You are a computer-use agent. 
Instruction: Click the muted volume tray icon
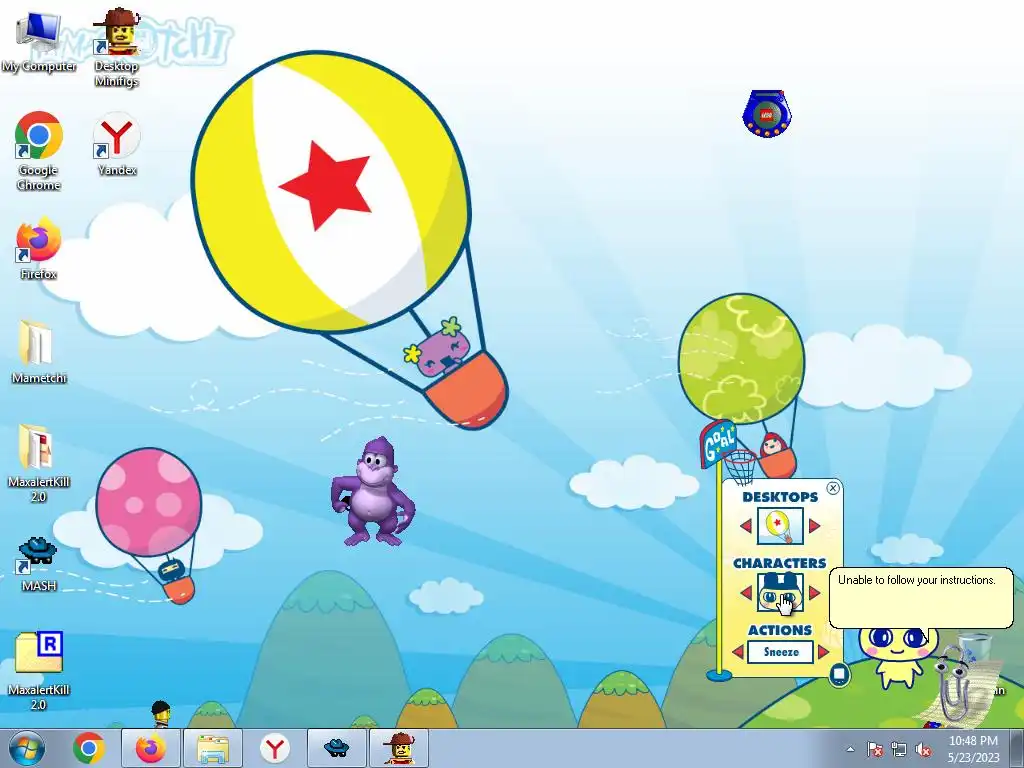(x=923, y=749)
